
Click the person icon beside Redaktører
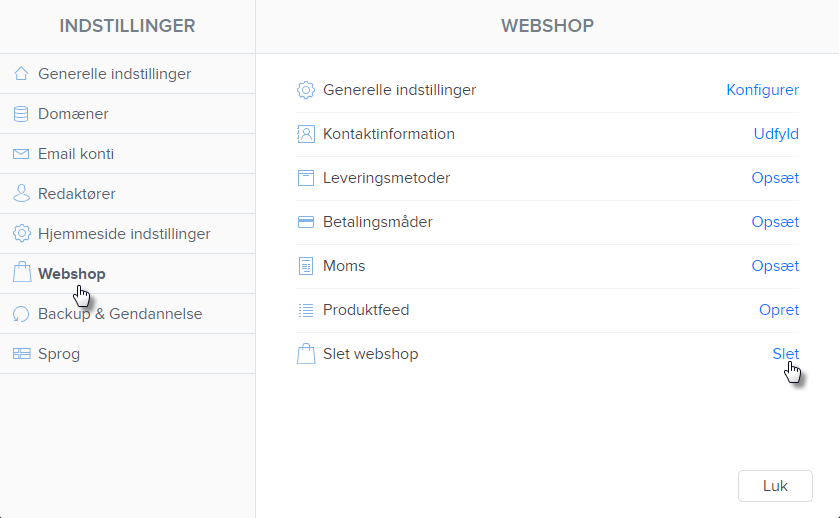pos(21,194)
